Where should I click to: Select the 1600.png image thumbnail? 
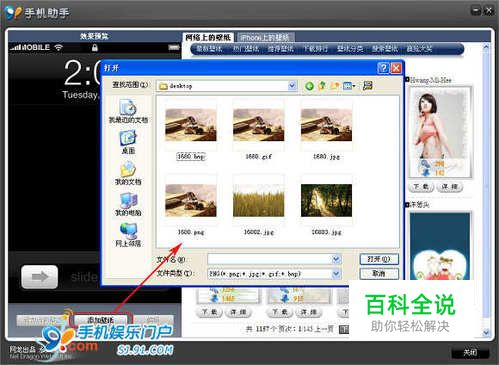191,200
